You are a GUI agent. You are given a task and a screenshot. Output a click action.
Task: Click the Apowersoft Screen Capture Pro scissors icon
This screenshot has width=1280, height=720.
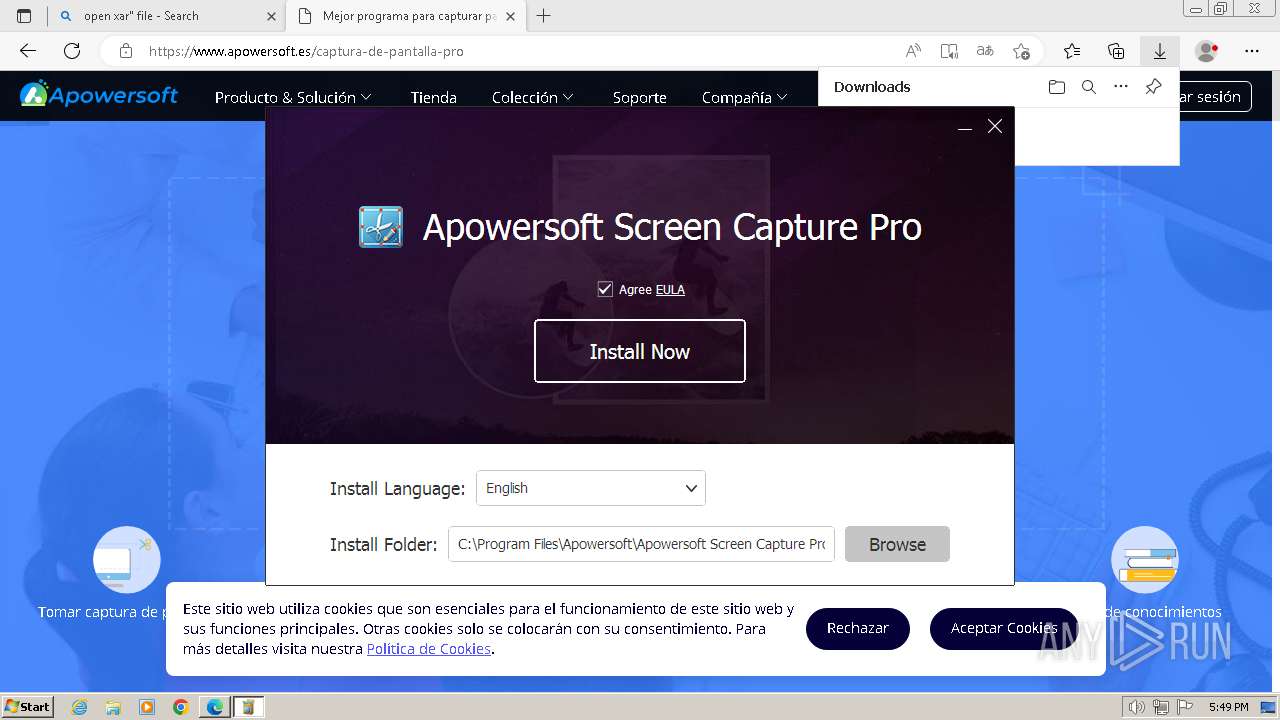click(x=381, y=227)
